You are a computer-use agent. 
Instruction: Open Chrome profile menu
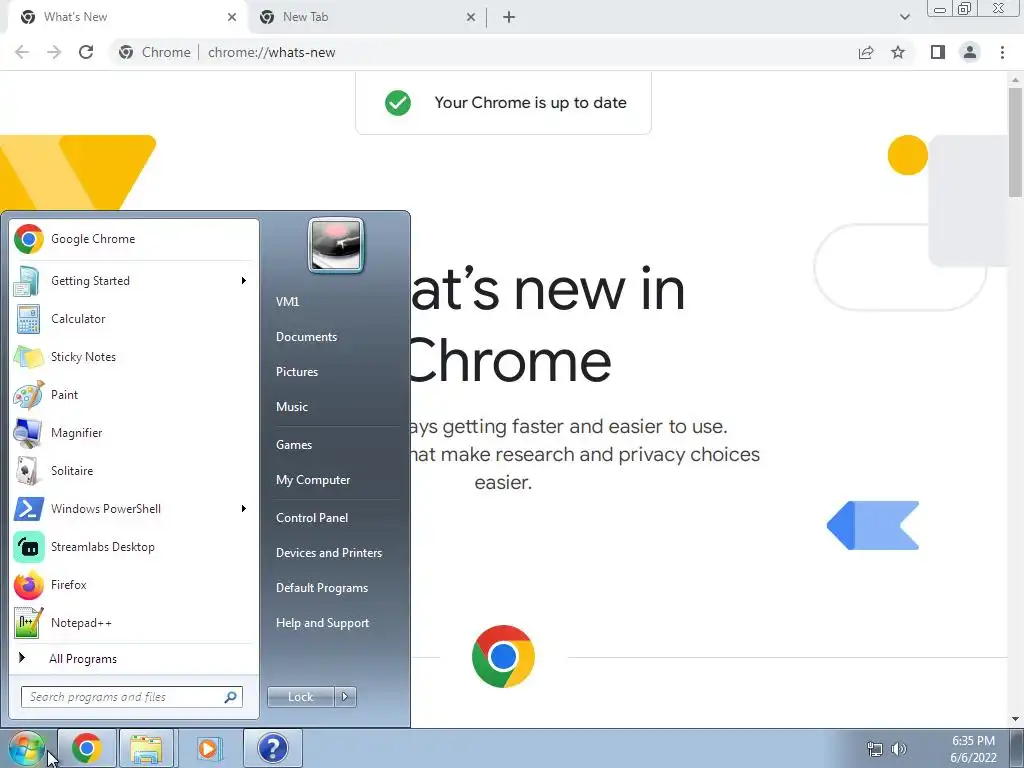(970, 52)
